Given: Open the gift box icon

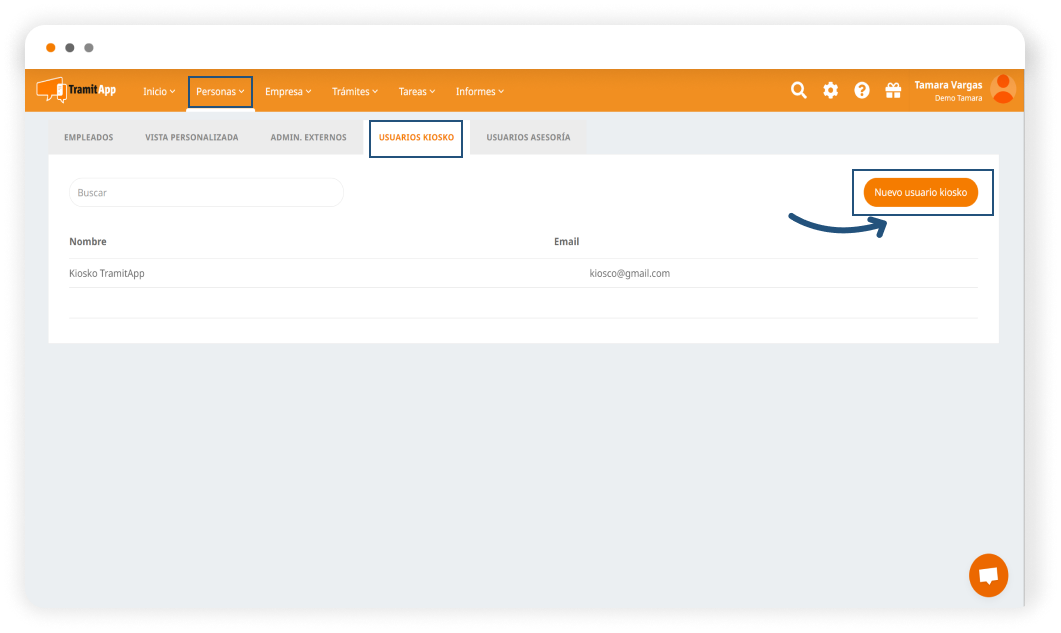Looking at the screenshot, I should (893, 90).
